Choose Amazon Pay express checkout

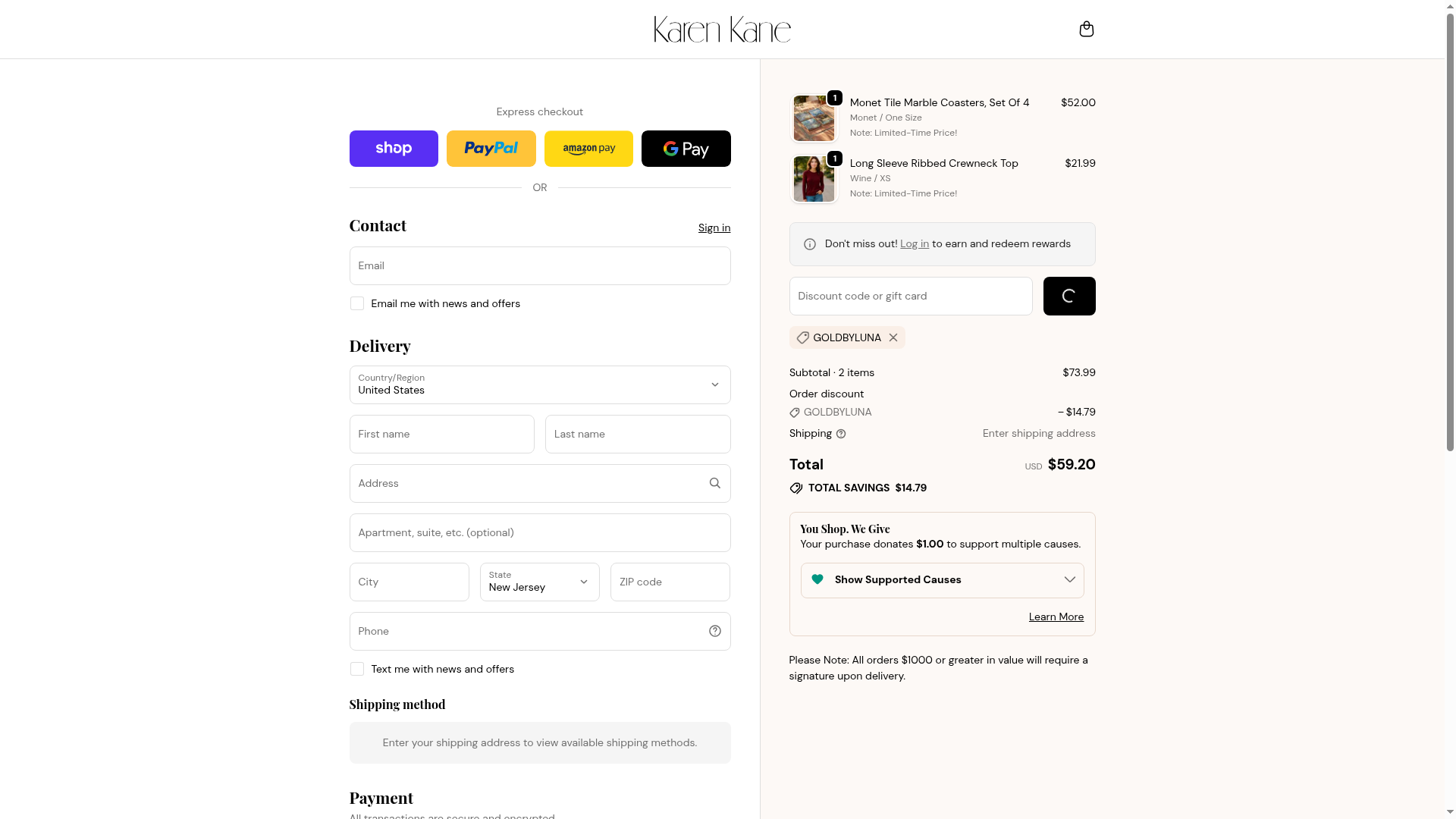(588, 149)
